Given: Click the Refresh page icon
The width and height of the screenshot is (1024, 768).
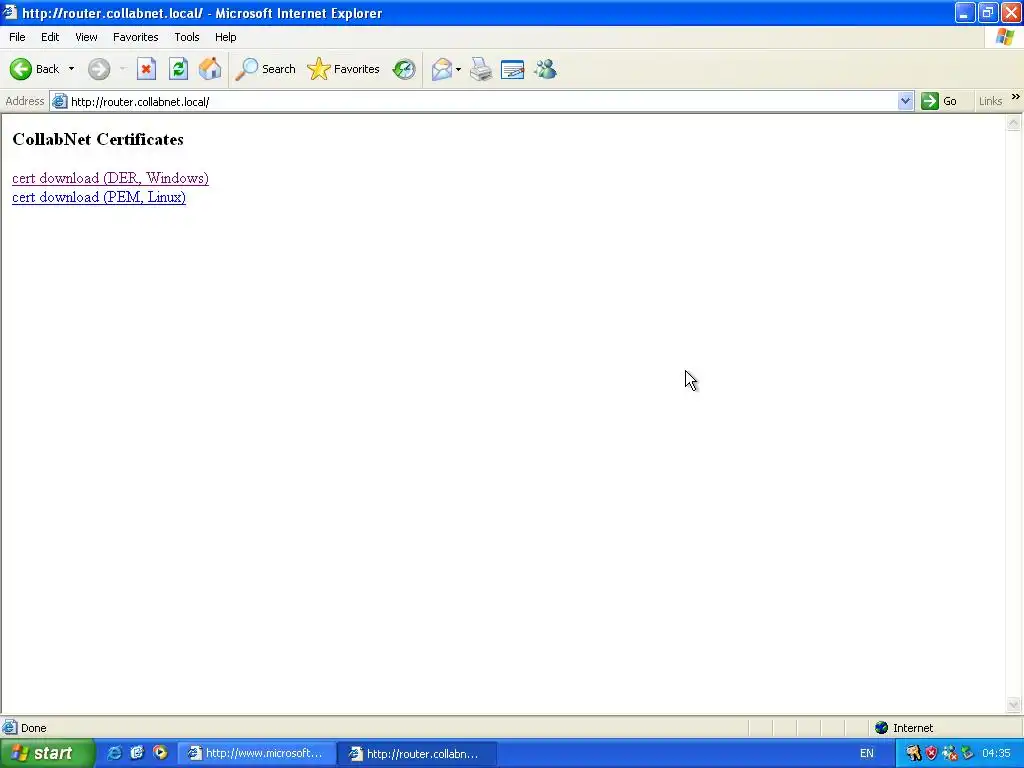Looking at the screenshot, I should click(178, 69).
